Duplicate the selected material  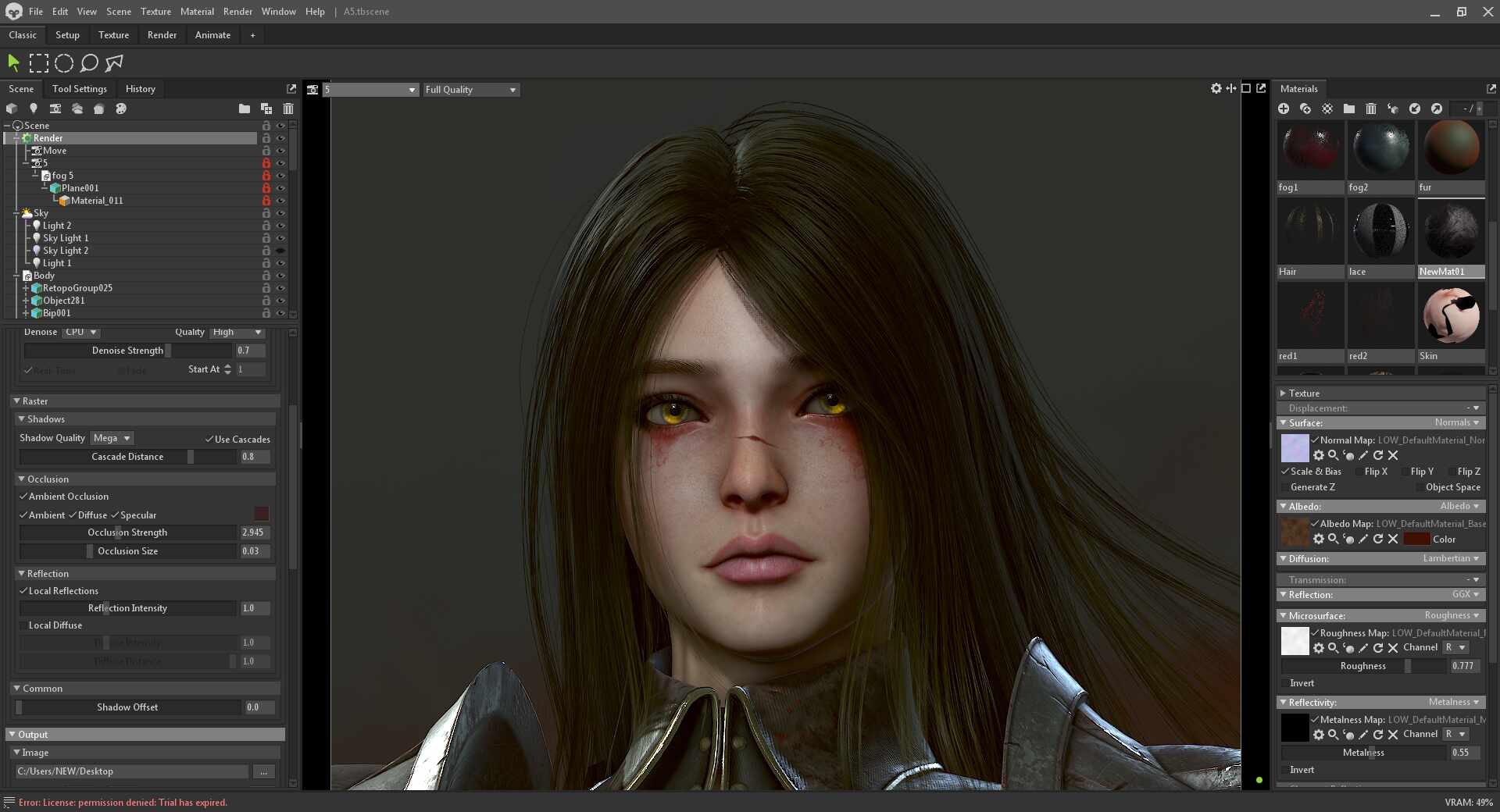[1305, 109]
